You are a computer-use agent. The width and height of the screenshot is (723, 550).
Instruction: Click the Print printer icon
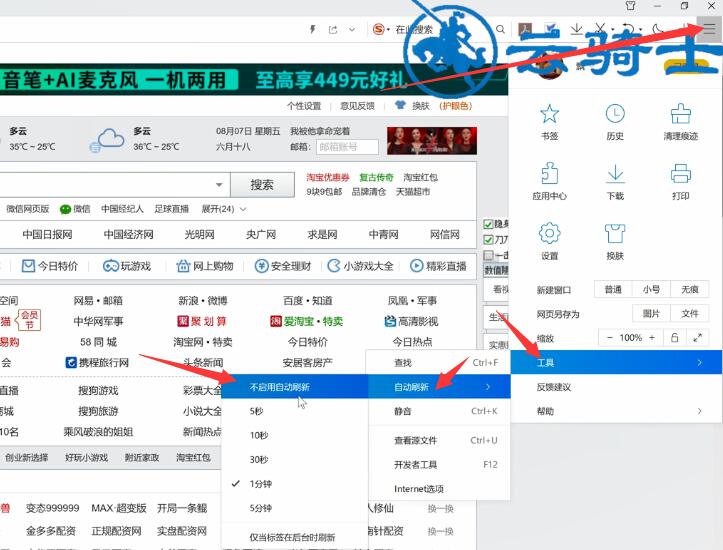[680, 174]
